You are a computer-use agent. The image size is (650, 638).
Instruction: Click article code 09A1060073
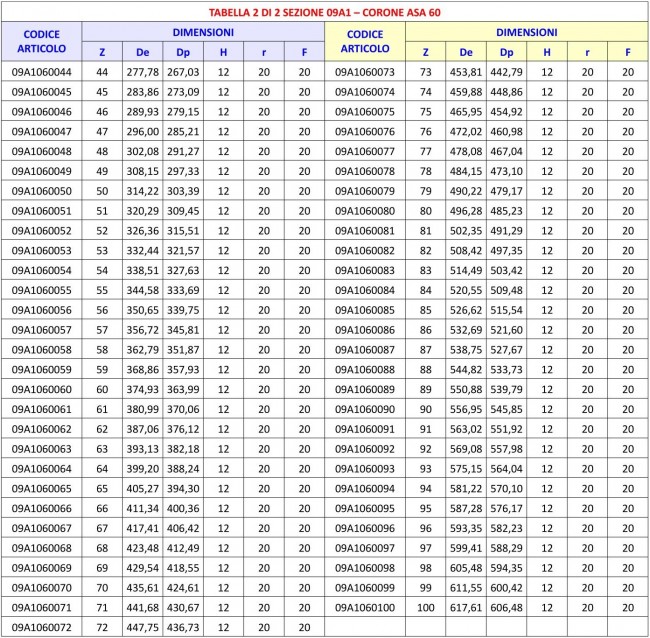coord(365,72)
